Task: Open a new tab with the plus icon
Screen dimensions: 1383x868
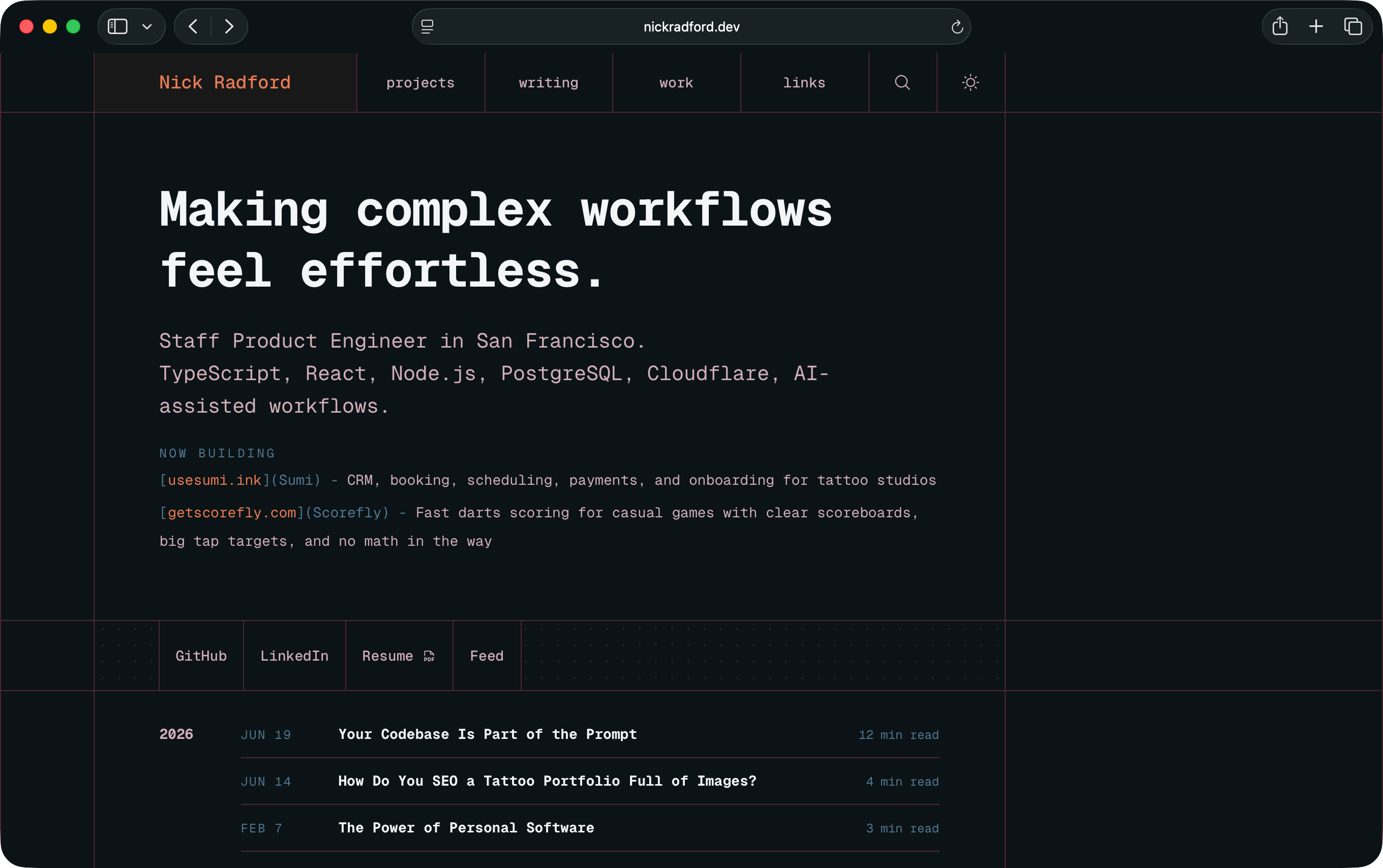Action: pos(1316,26)
